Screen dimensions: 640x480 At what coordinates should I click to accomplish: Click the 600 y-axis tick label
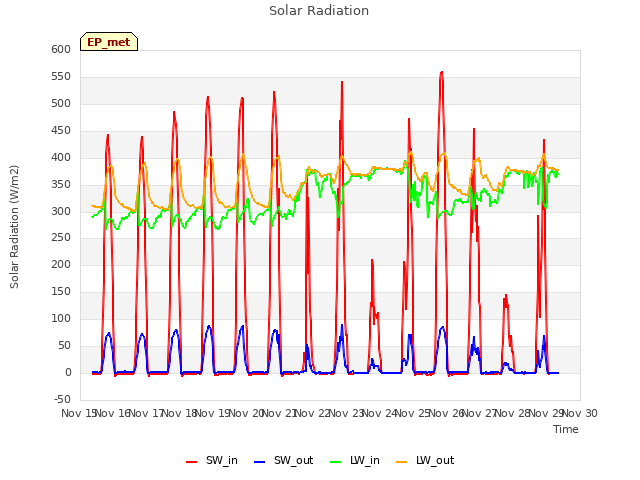pyautogui.click(x=61, y=49)
